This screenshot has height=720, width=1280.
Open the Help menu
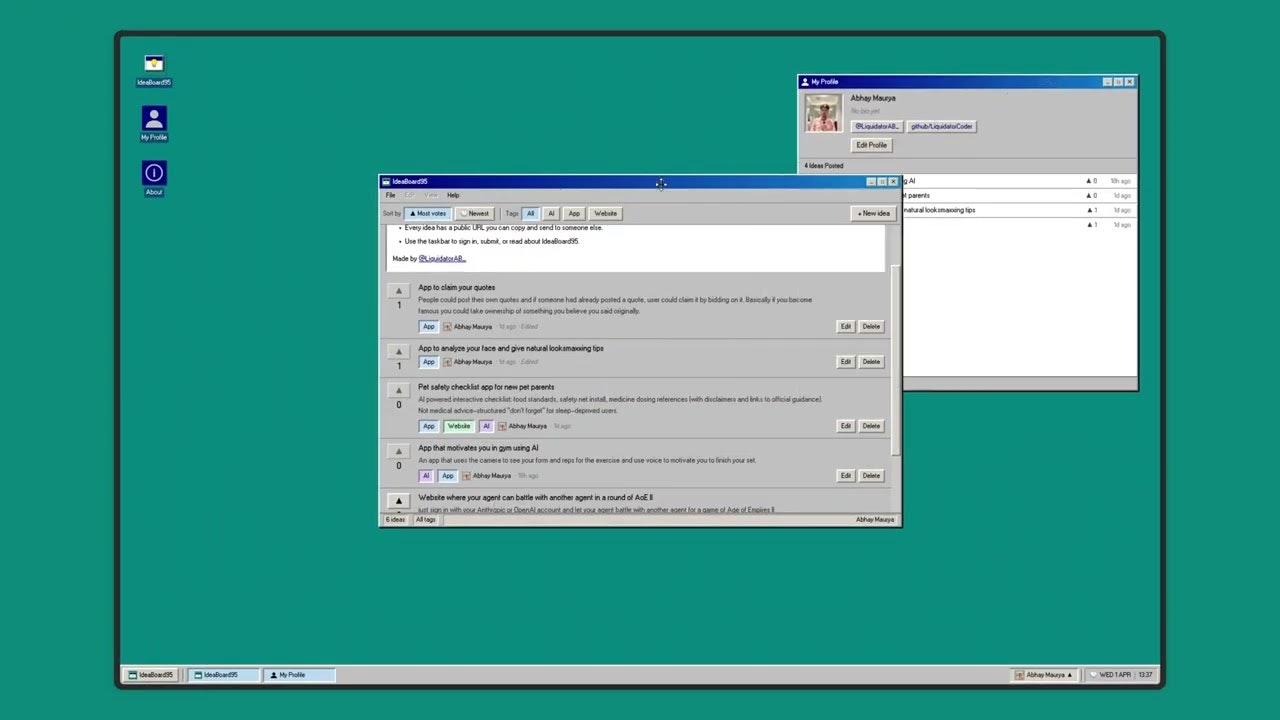(x=453, y=195)
